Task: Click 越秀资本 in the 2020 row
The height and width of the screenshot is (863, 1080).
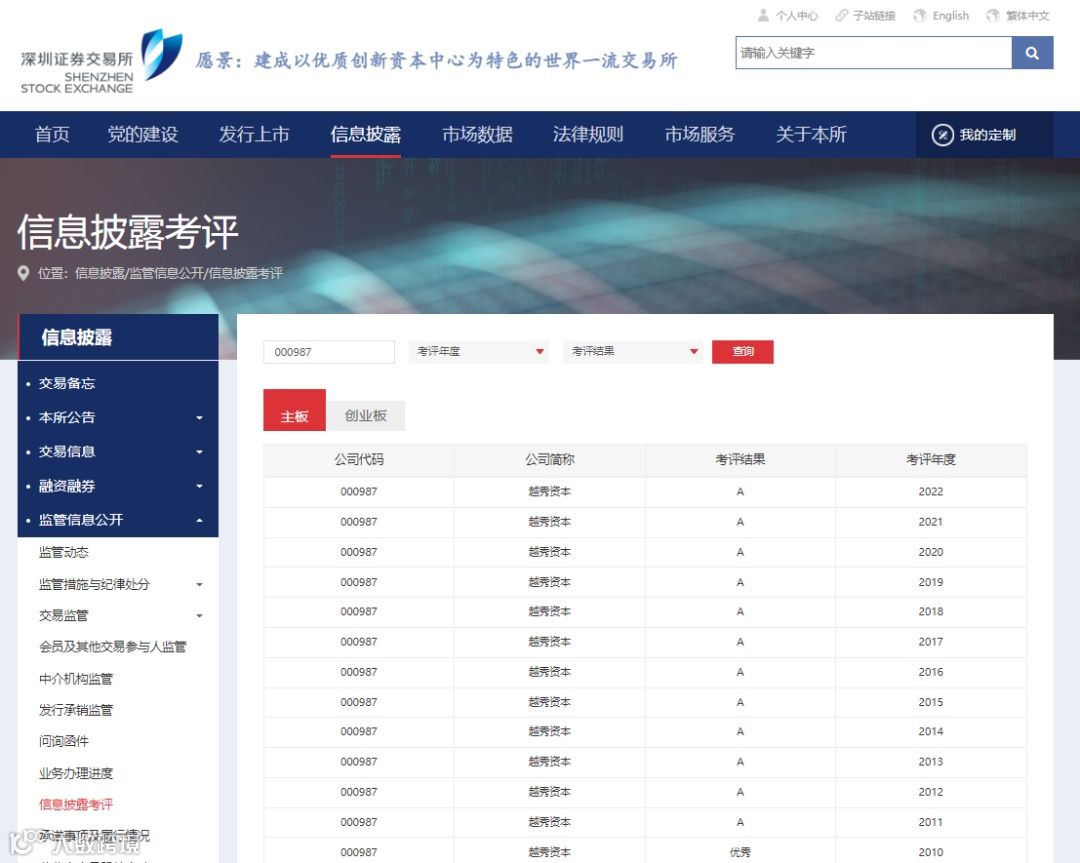Action: 550,552
